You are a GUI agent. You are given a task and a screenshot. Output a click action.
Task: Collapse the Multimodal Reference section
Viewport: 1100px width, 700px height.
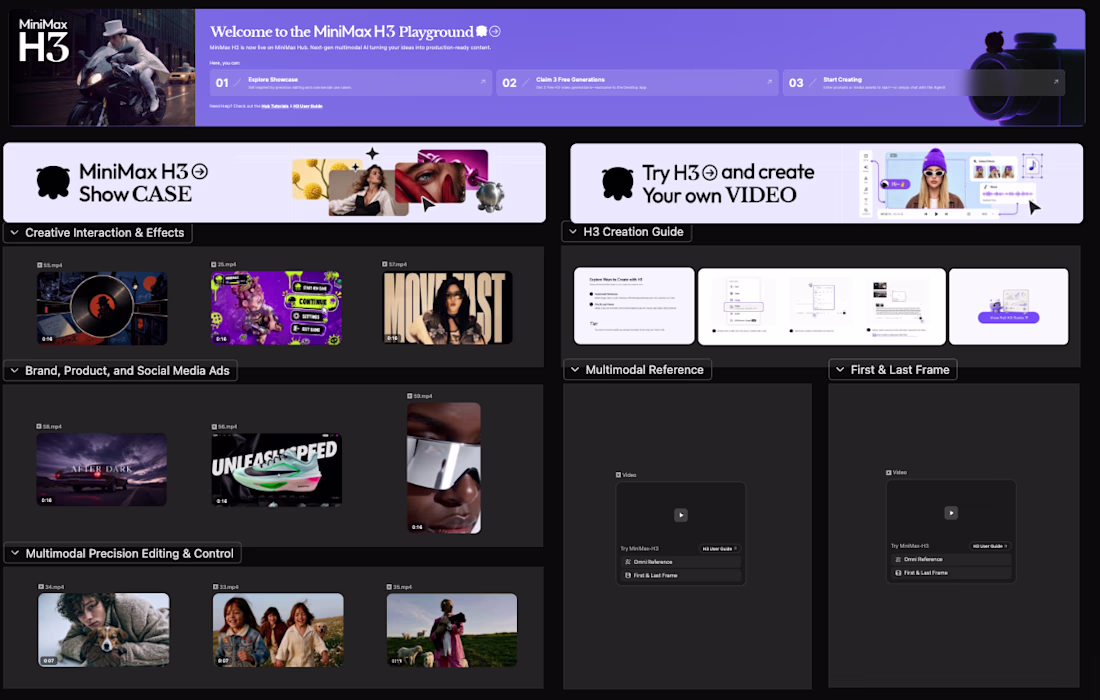click(x=575, y=370)
